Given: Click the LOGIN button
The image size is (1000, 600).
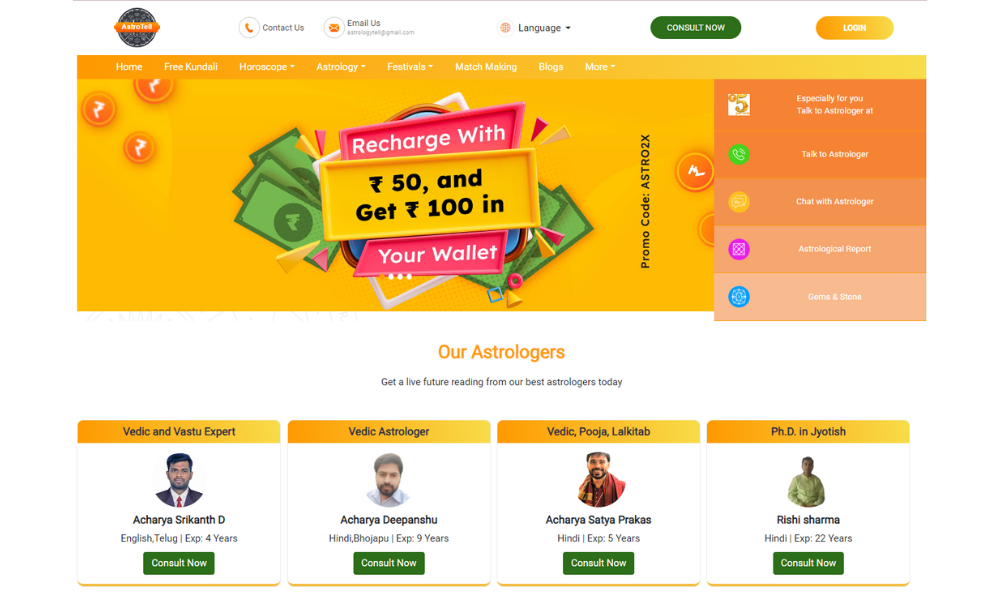Looking at the screenshot, I should [855, 27].
